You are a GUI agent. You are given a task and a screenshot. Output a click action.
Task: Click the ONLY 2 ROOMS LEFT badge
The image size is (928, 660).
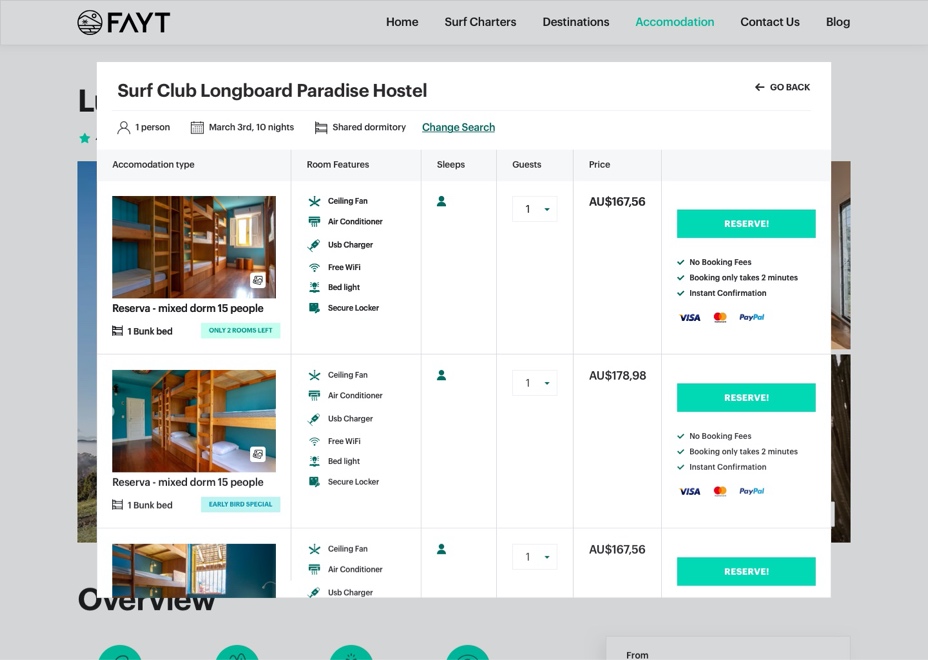click(x=240, y=330)
